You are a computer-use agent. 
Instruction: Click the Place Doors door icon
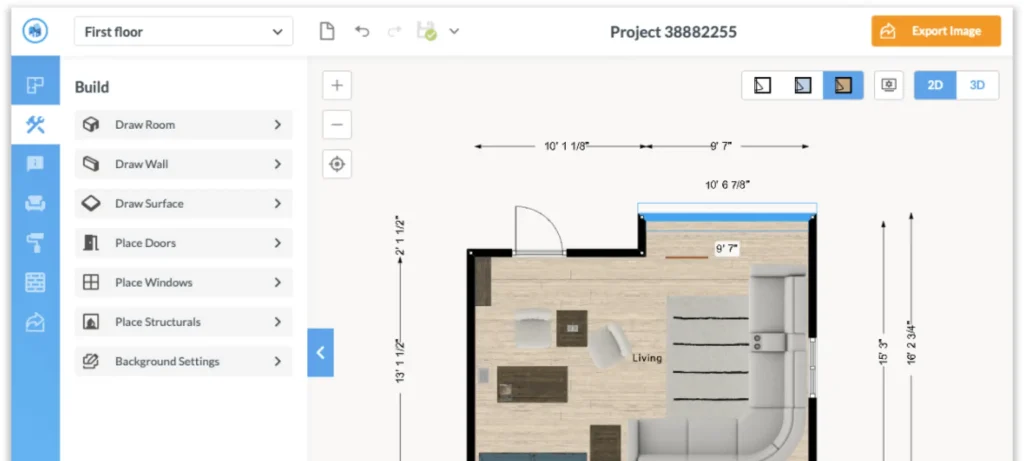pos(91,243)
